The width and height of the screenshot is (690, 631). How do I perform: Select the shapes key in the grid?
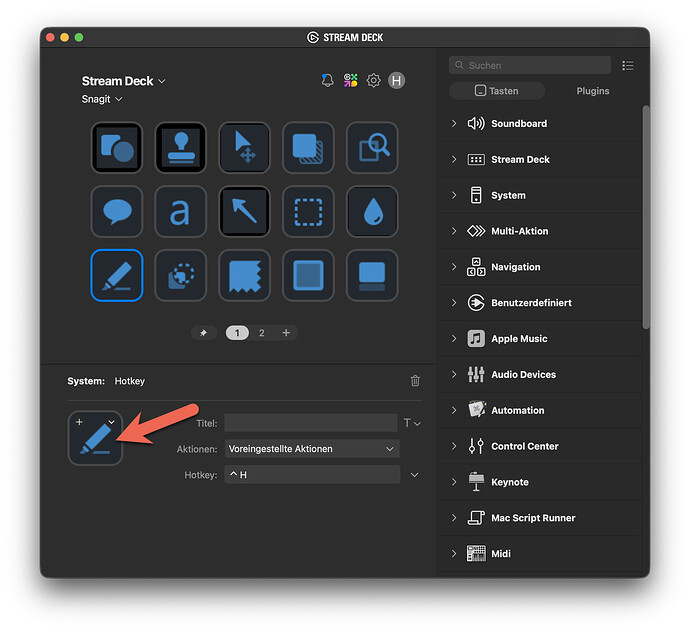117,147
